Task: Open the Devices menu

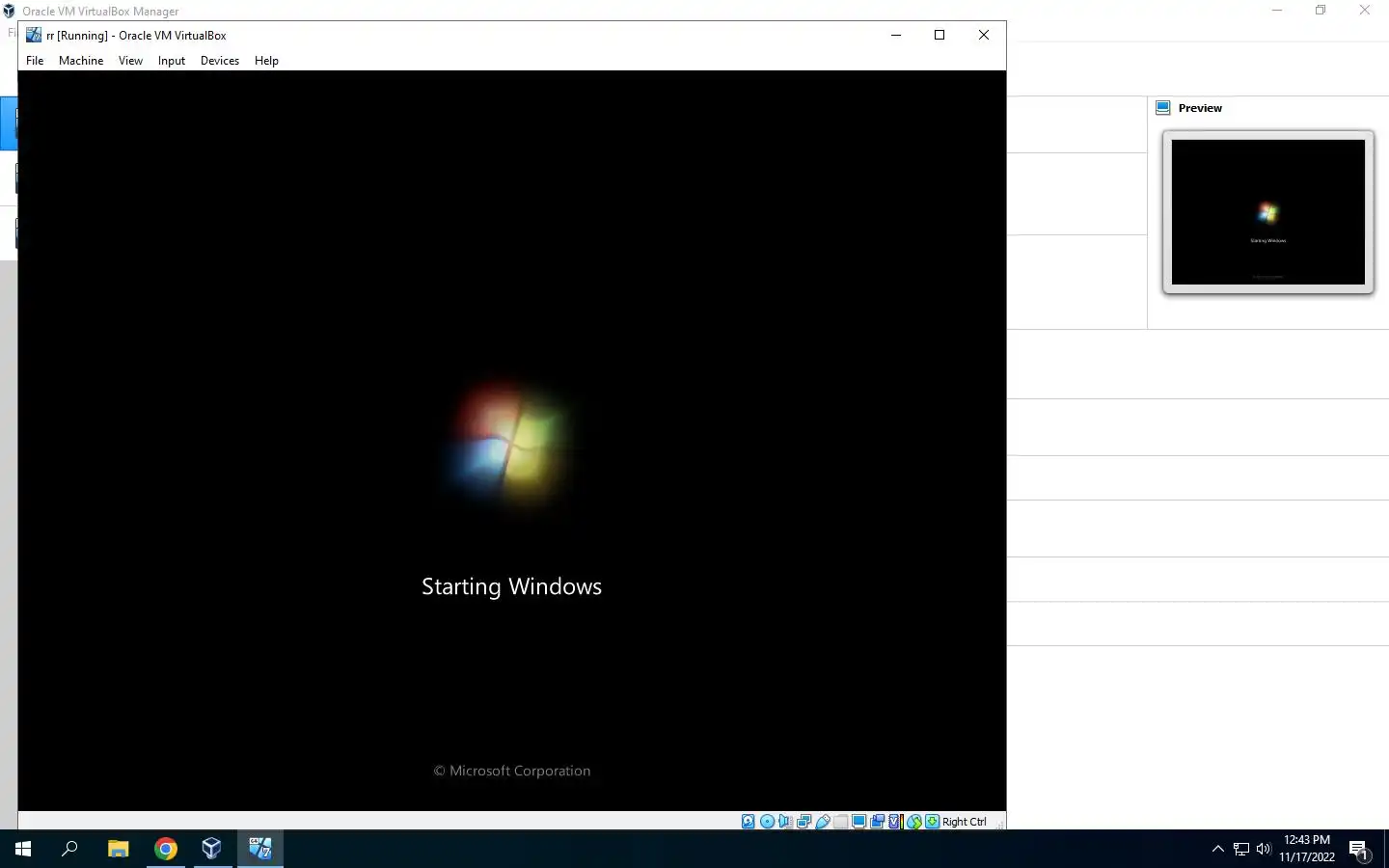Action: tap(220, 60)
